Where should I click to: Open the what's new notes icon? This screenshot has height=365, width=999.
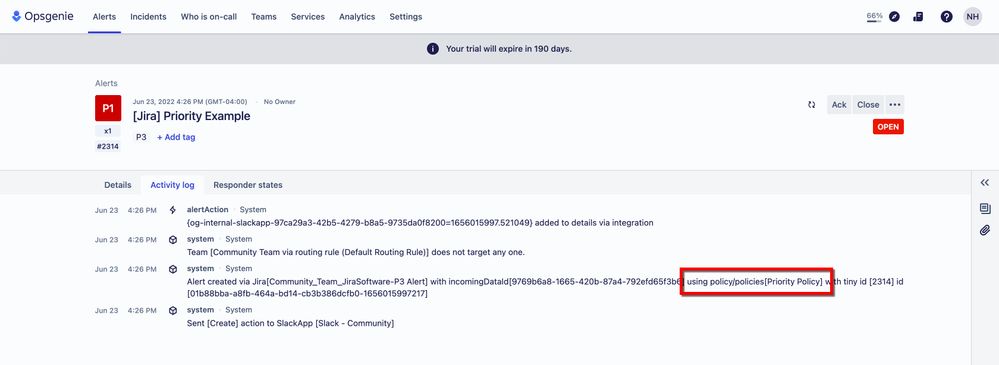918,17
